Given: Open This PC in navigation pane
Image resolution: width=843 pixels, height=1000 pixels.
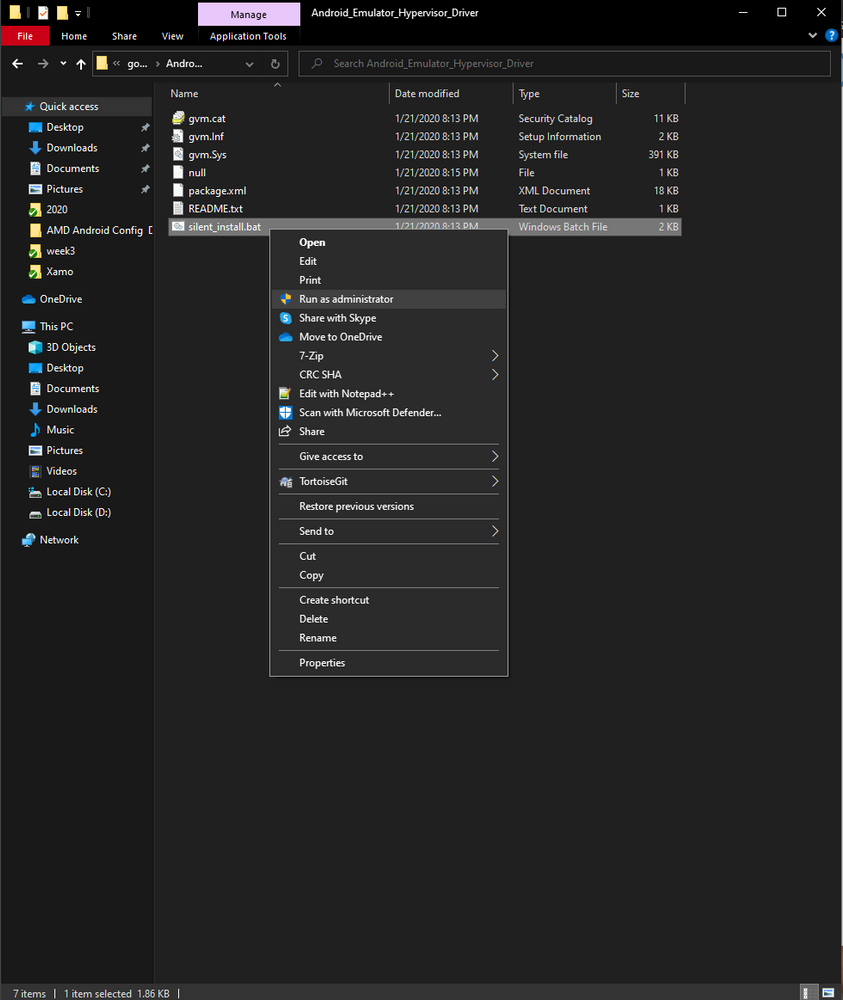Looking at the screenshot, I should 56,327.
